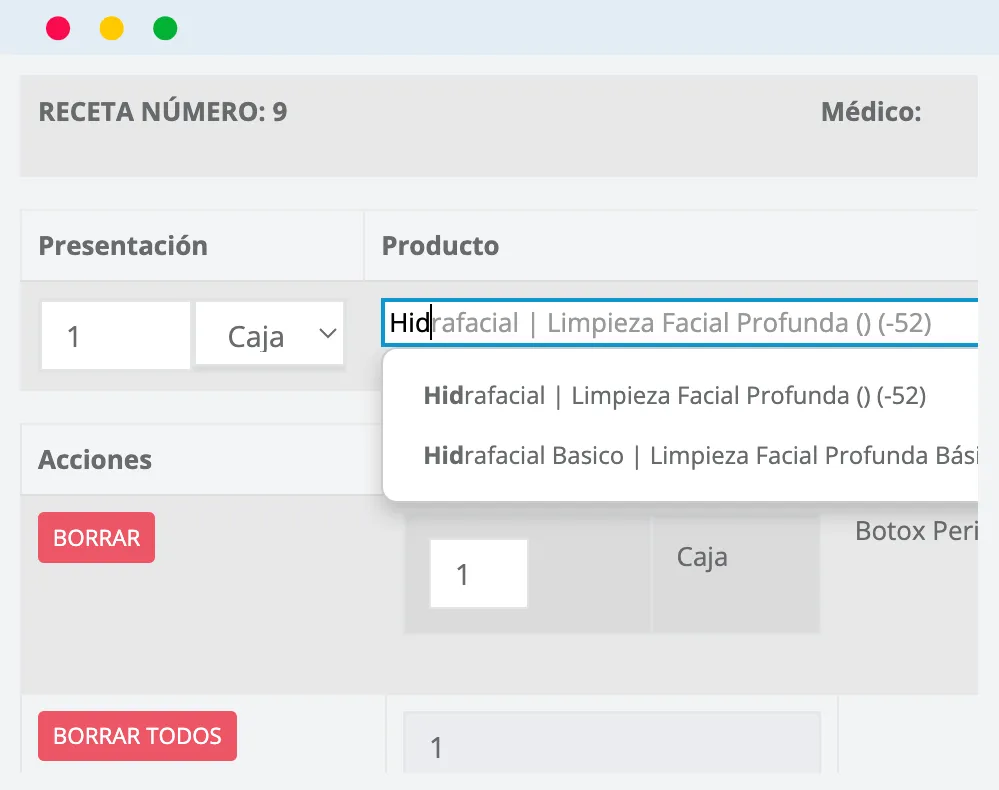Click the red close window dot
This screenshot has height=790, width=999.
coord(58,29)
